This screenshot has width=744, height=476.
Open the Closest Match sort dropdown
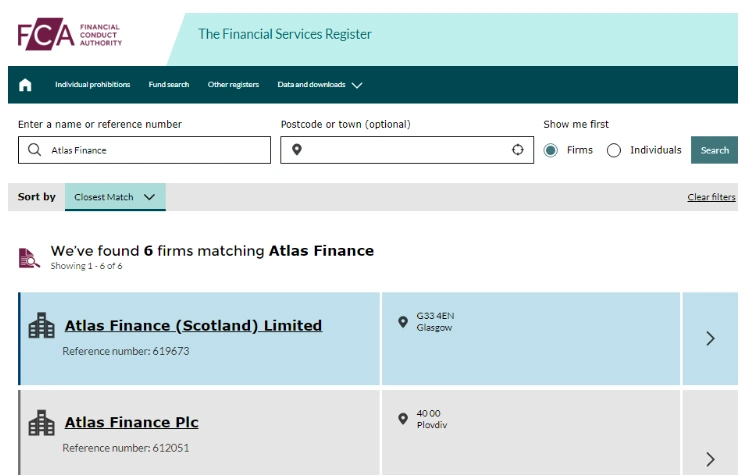click(x=115, y=197)
